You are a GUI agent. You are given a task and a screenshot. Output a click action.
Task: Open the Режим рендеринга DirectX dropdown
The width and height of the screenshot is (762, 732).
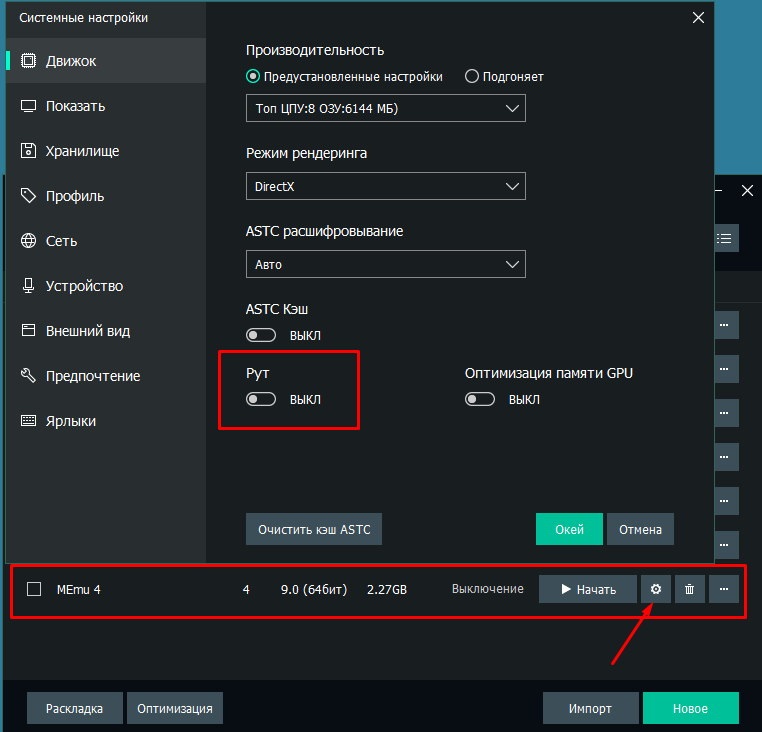[386, 186]
